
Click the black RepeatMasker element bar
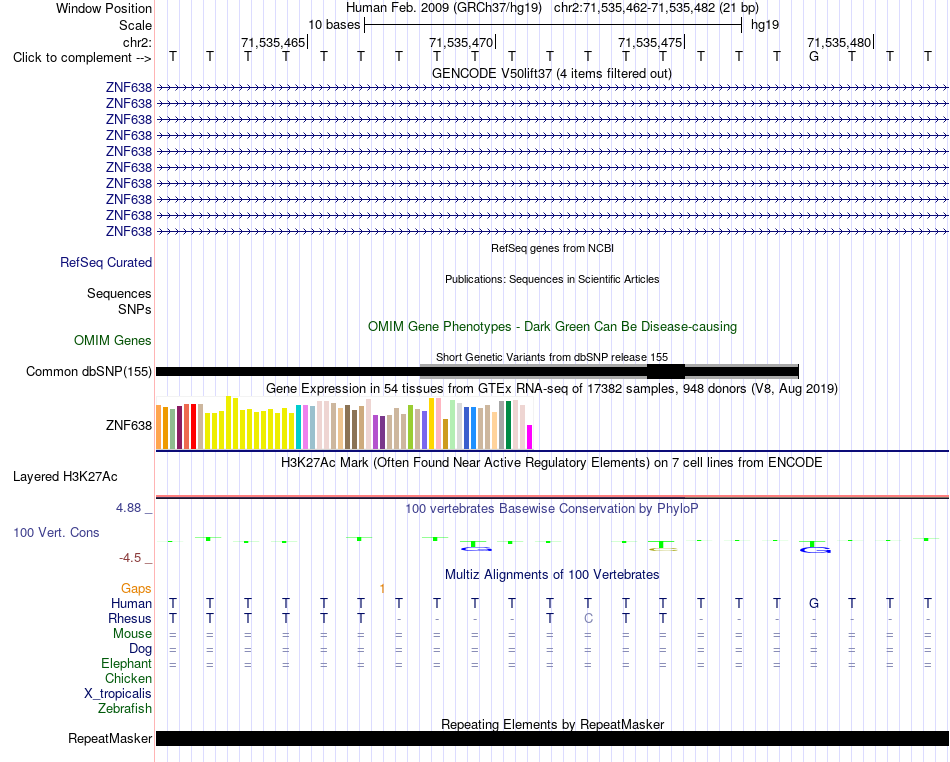pyautogui.click(x=552, y=738)
